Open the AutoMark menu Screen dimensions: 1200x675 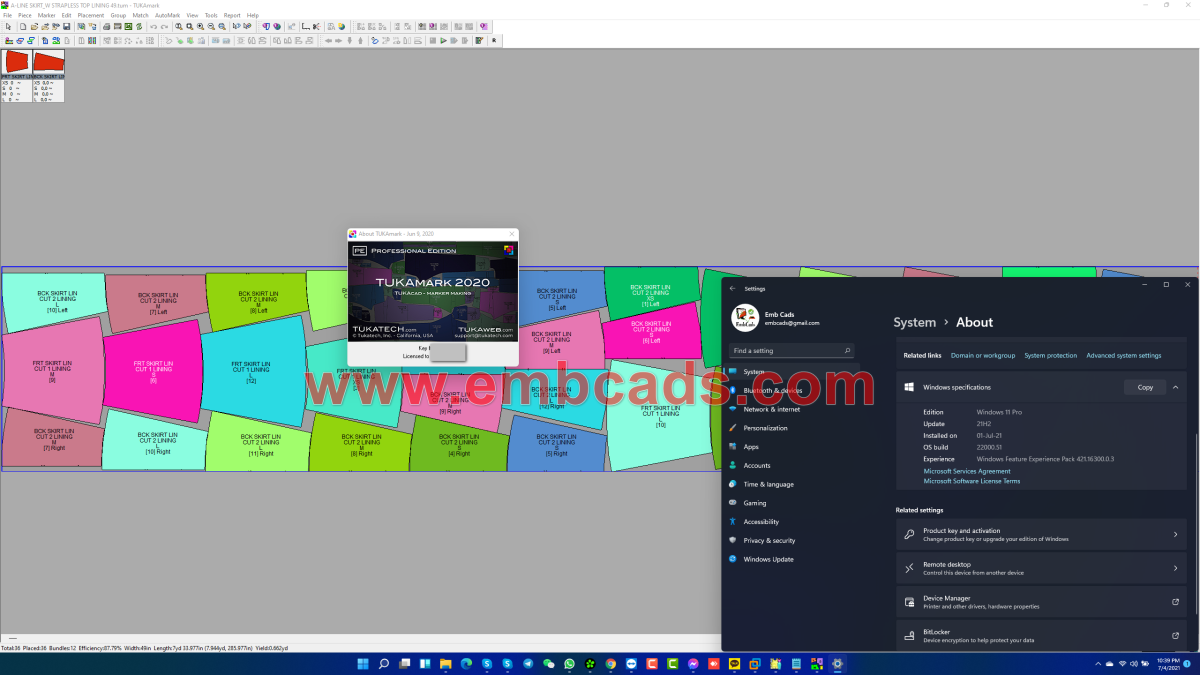167,15
